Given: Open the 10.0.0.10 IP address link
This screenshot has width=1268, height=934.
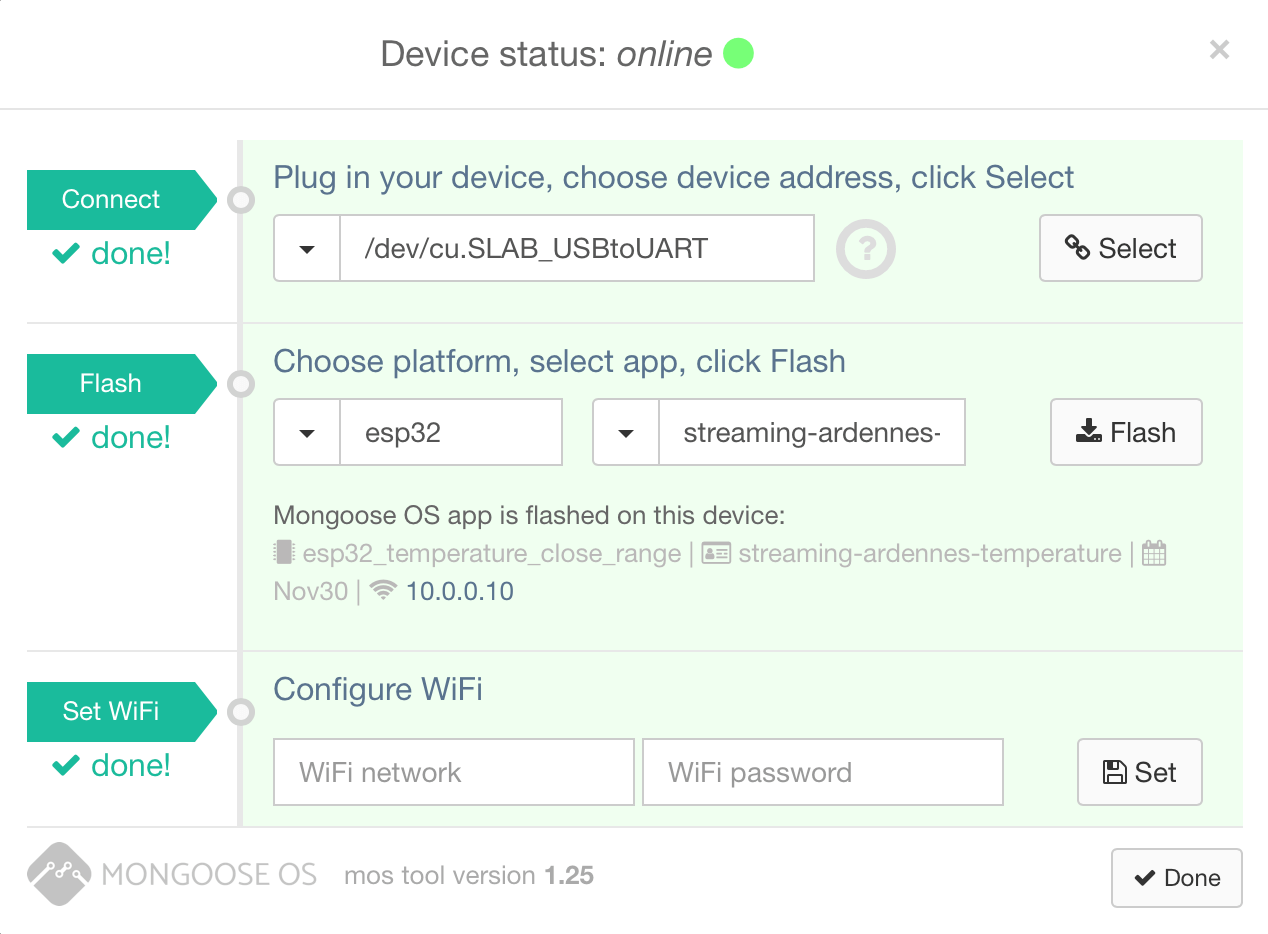Looking at the screenshot, I should 459,591.
